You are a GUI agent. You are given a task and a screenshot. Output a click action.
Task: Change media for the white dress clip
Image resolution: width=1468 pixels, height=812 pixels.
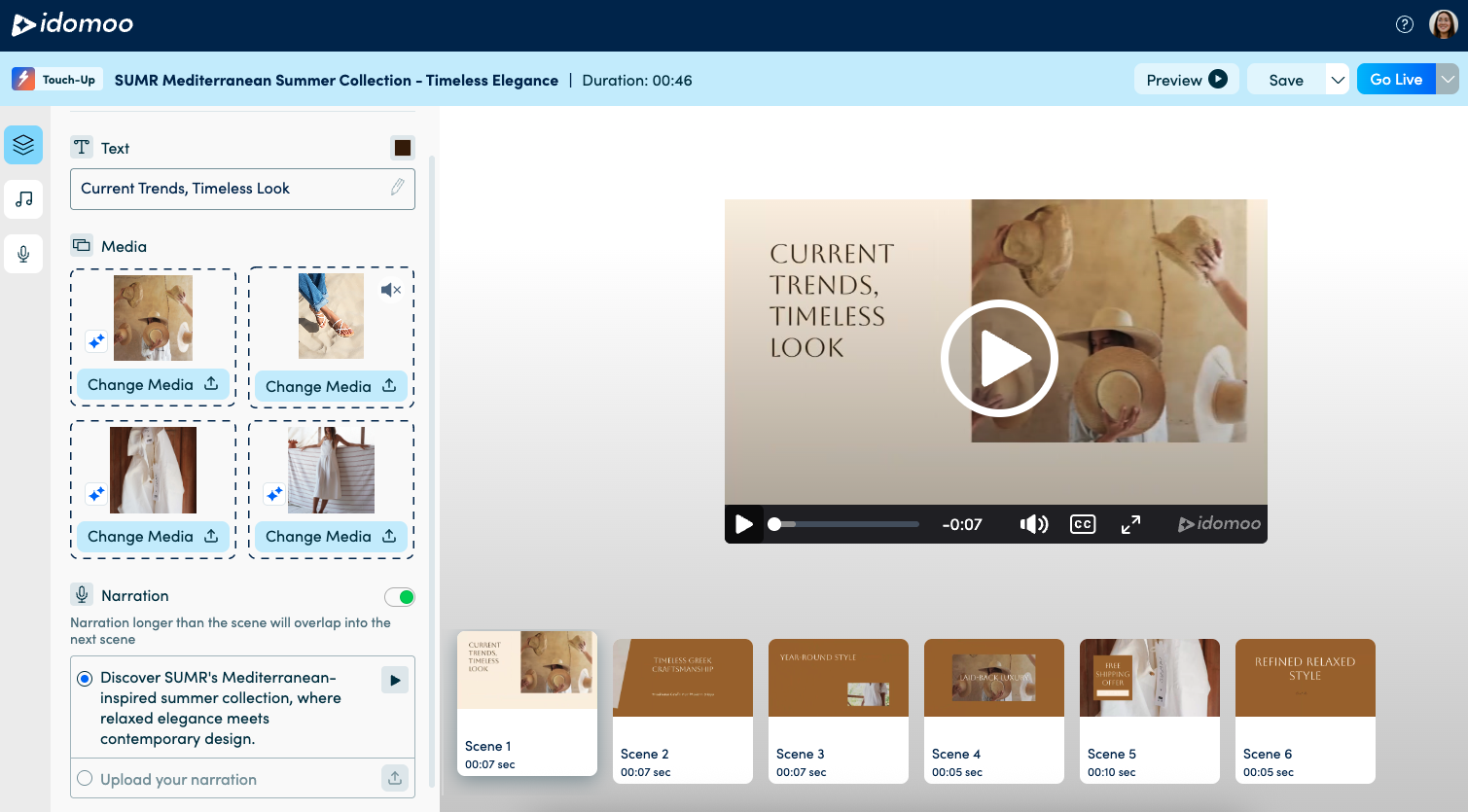click(x=153, y=536)
